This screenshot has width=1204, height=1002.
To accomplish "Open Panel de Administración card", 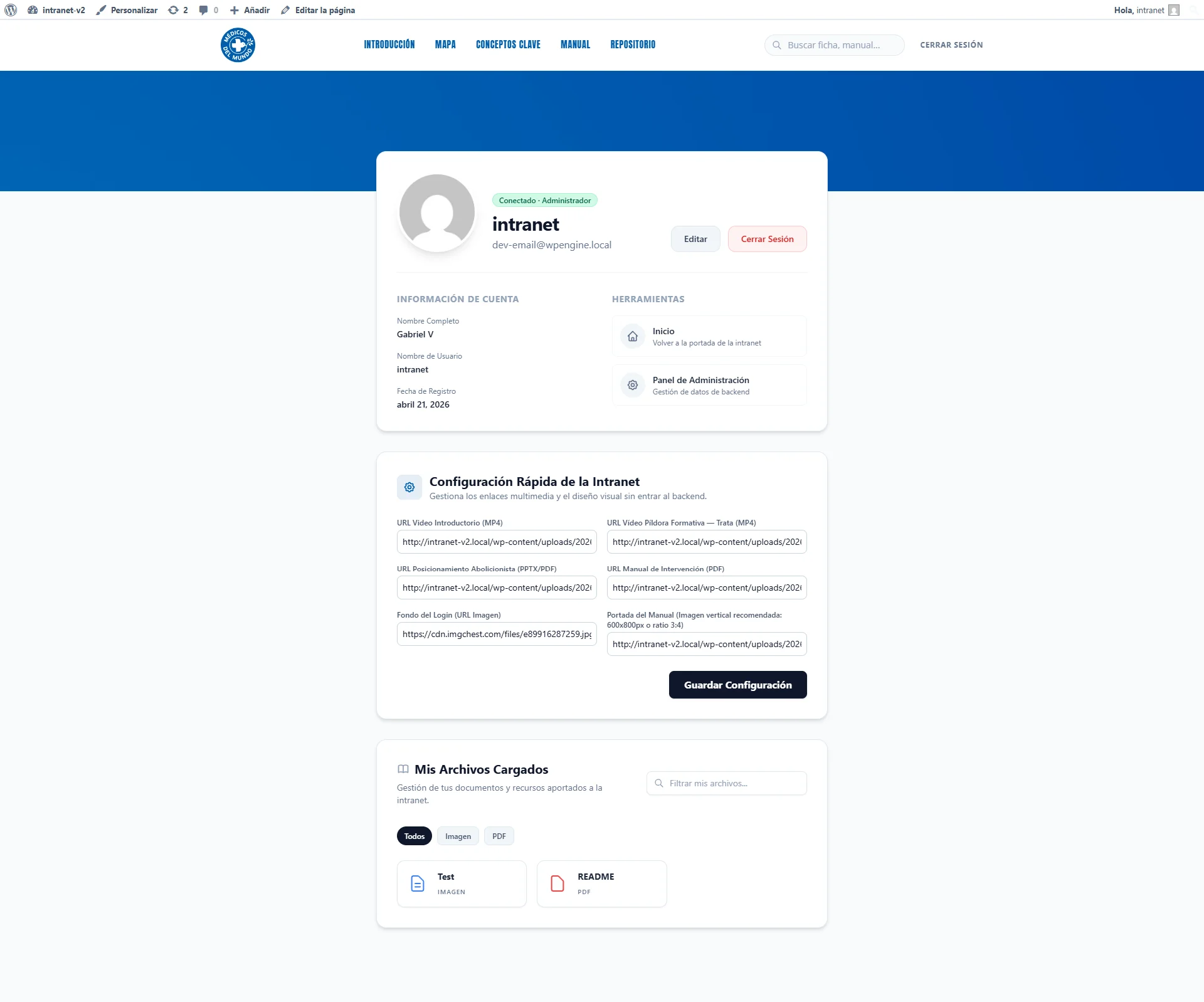I will 709,385.
